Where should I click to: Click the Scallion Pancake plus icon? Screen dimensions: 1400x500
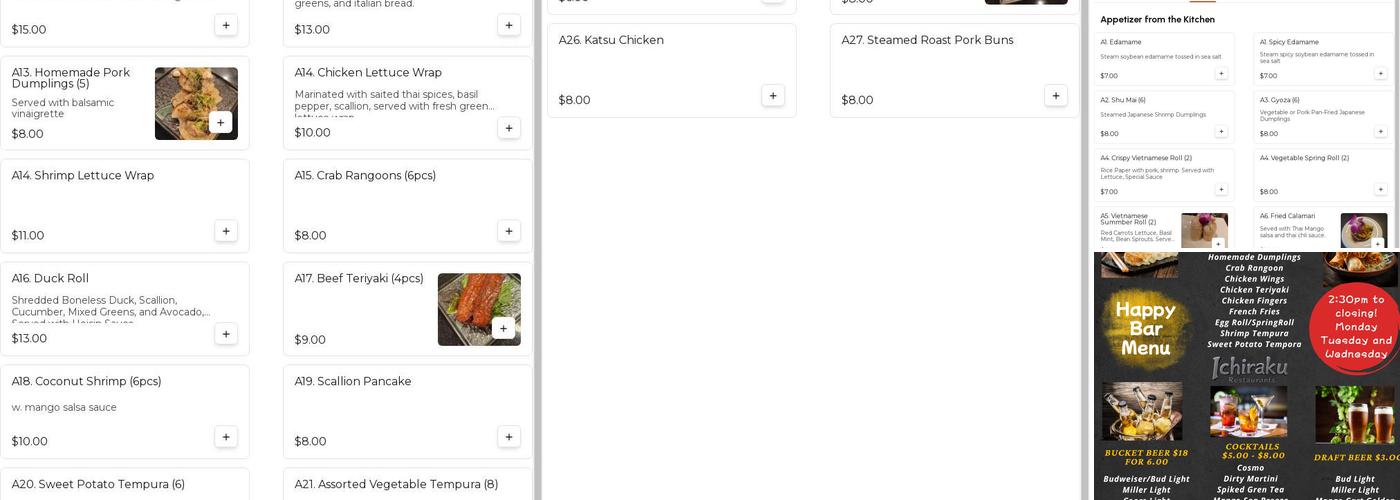(508, 437)
